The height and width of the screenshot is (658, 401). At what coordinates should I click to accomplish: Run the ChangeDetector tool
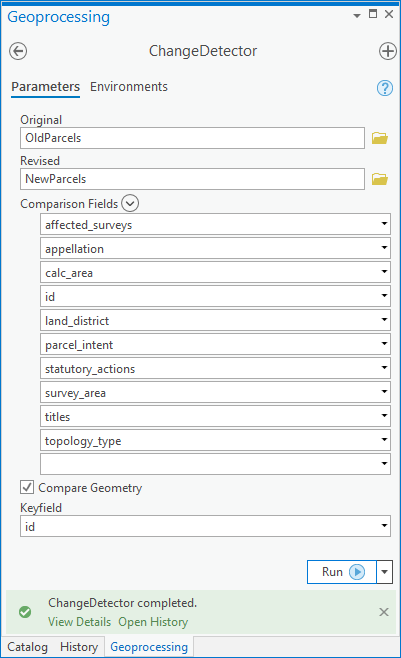click(x=342, y=572)
